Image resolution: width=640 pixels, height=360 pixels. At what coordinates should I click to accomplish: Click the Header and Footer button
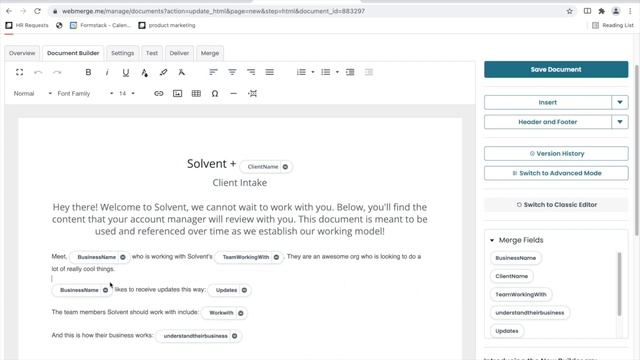[x=548, y=122]
